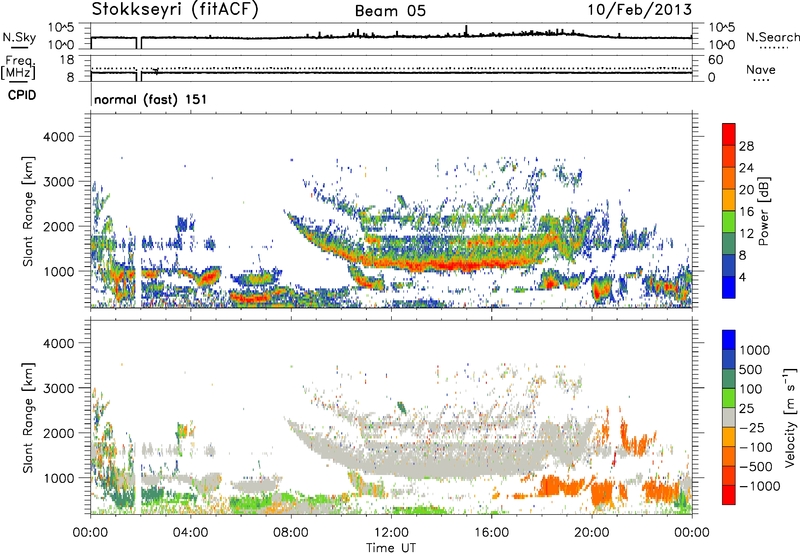Click the 'N.Sky' legend label
Viewport: 800px width, 554px height.
[19, 37]
